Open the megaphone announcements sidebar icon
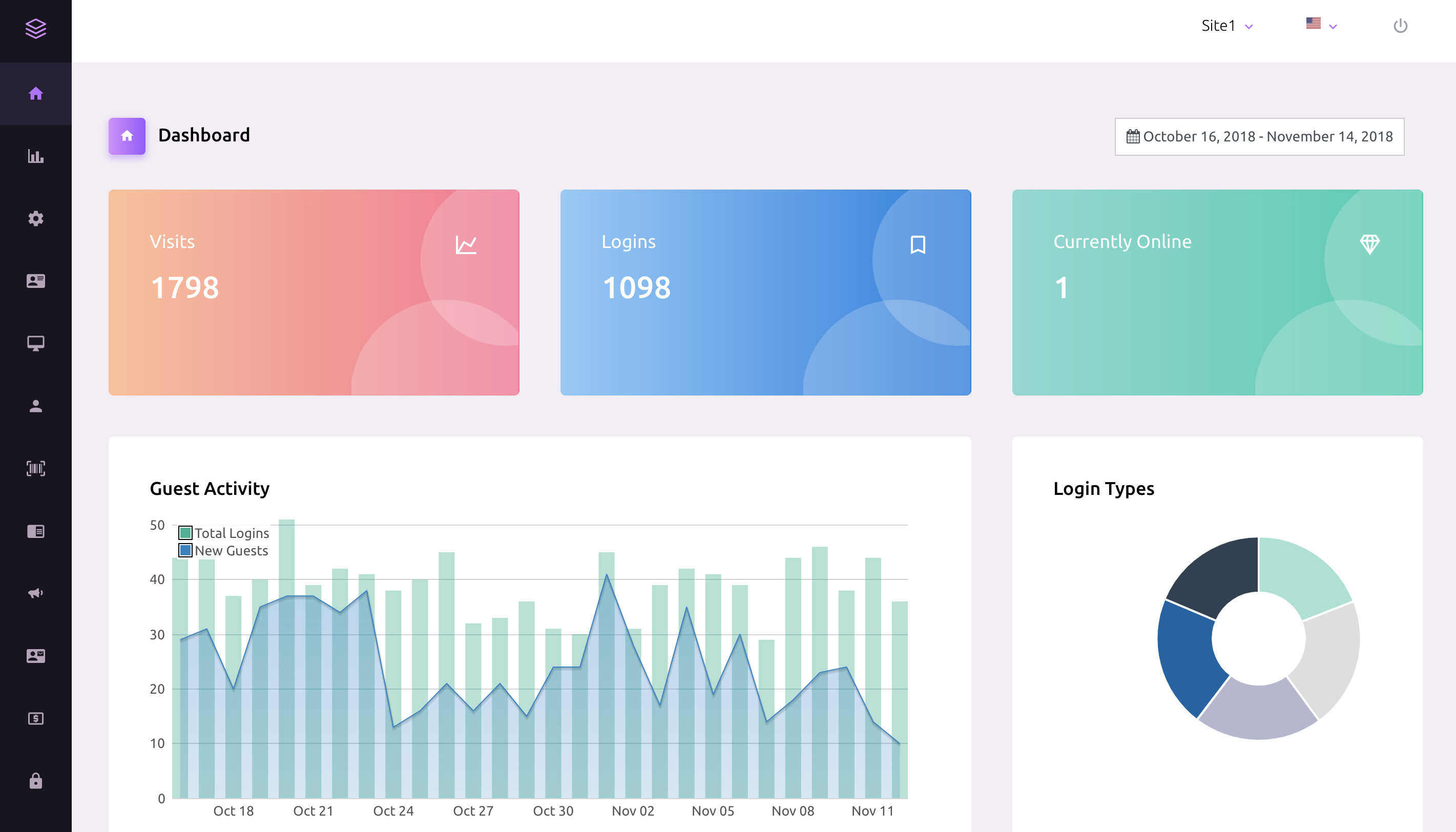The width and height of the screenshot is (1456, 832). [35, 593]
